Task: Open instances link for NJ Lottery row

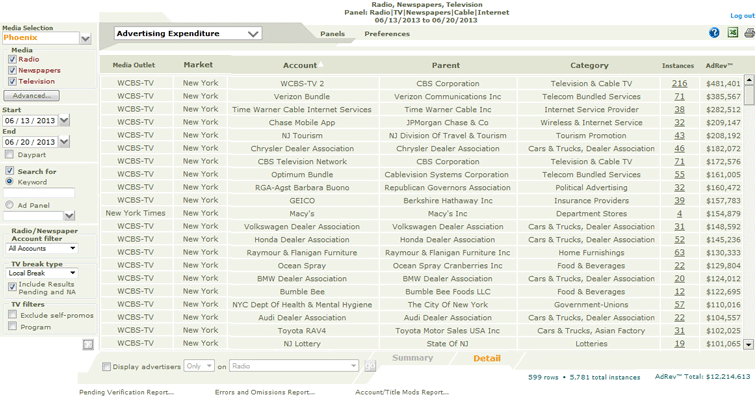Action: (679, 344)
